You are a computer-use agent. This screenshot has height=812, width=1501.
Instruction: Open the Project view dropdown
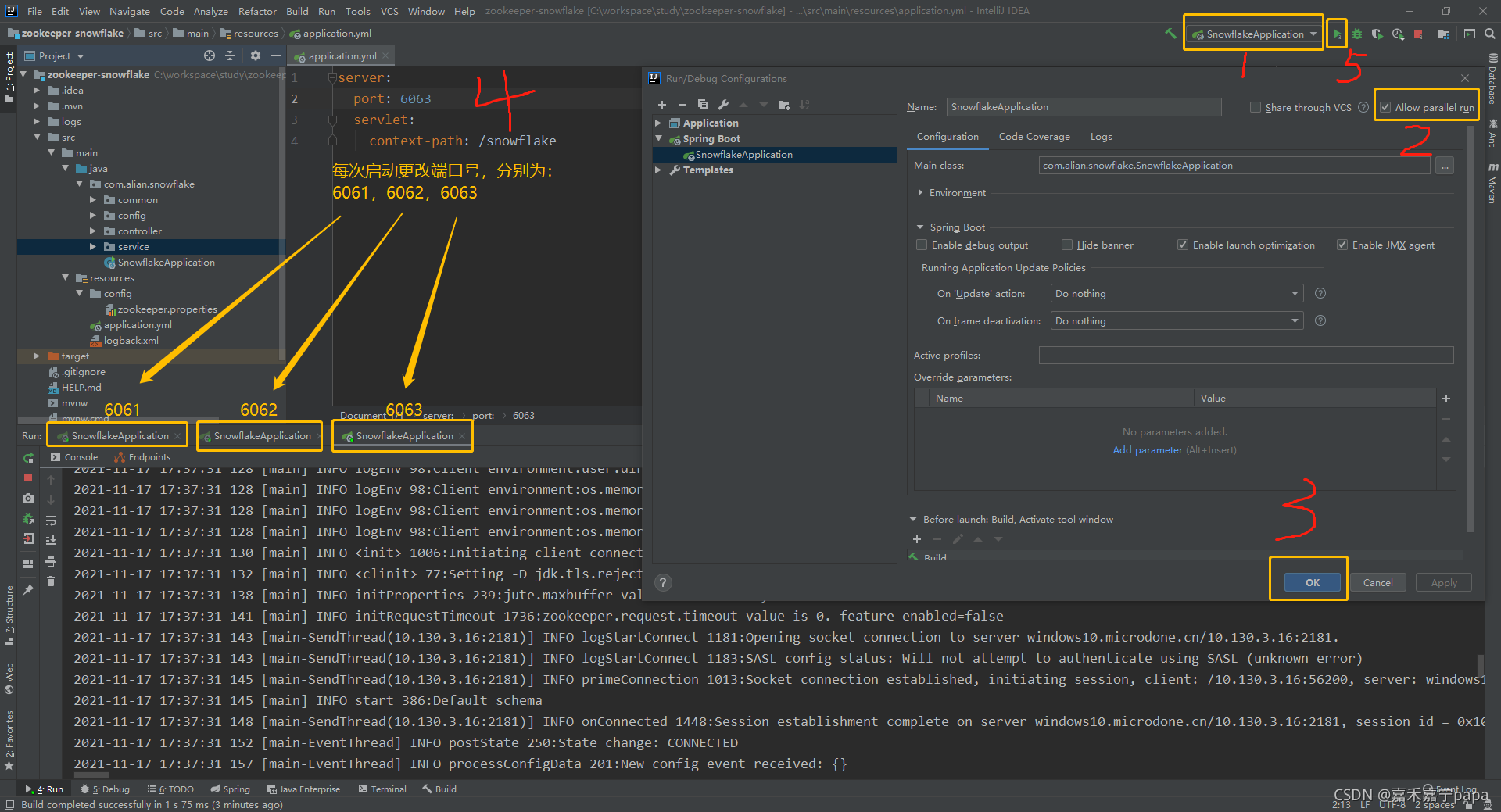pyautogui.click(x=54, y=56)
